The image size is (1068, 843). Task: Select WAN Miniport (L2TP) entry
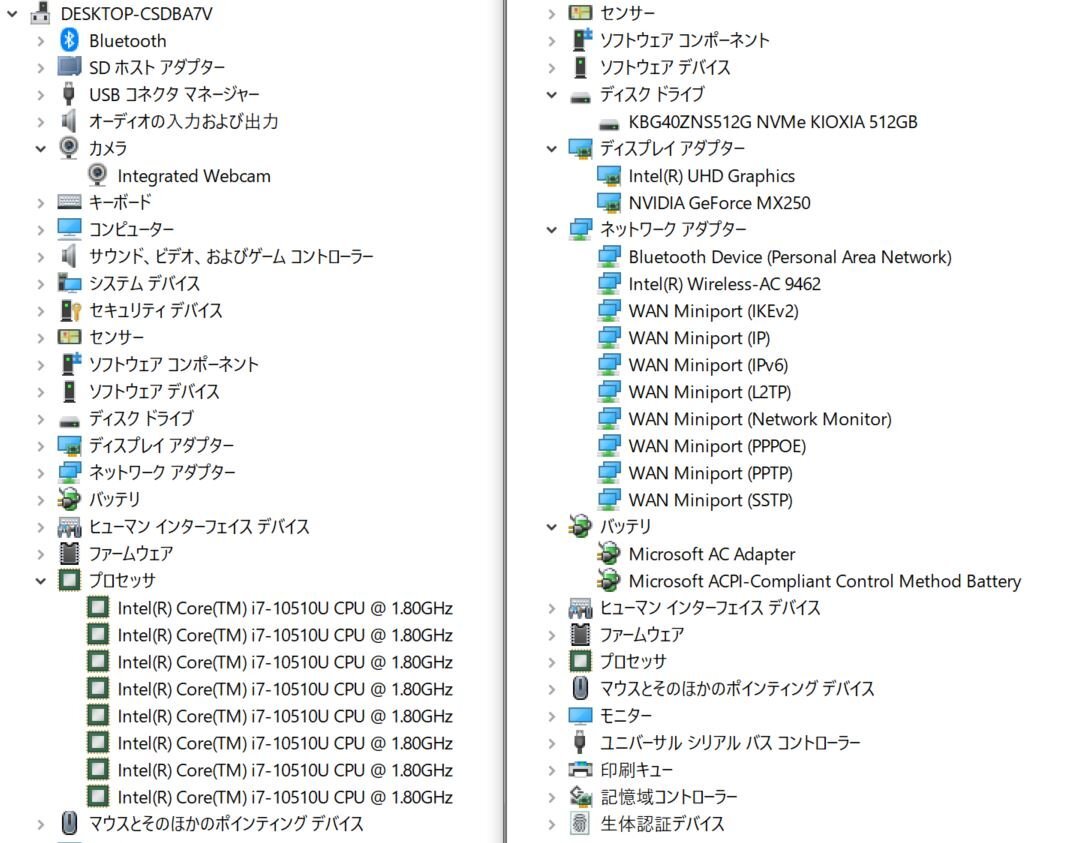tap(709, 392)
